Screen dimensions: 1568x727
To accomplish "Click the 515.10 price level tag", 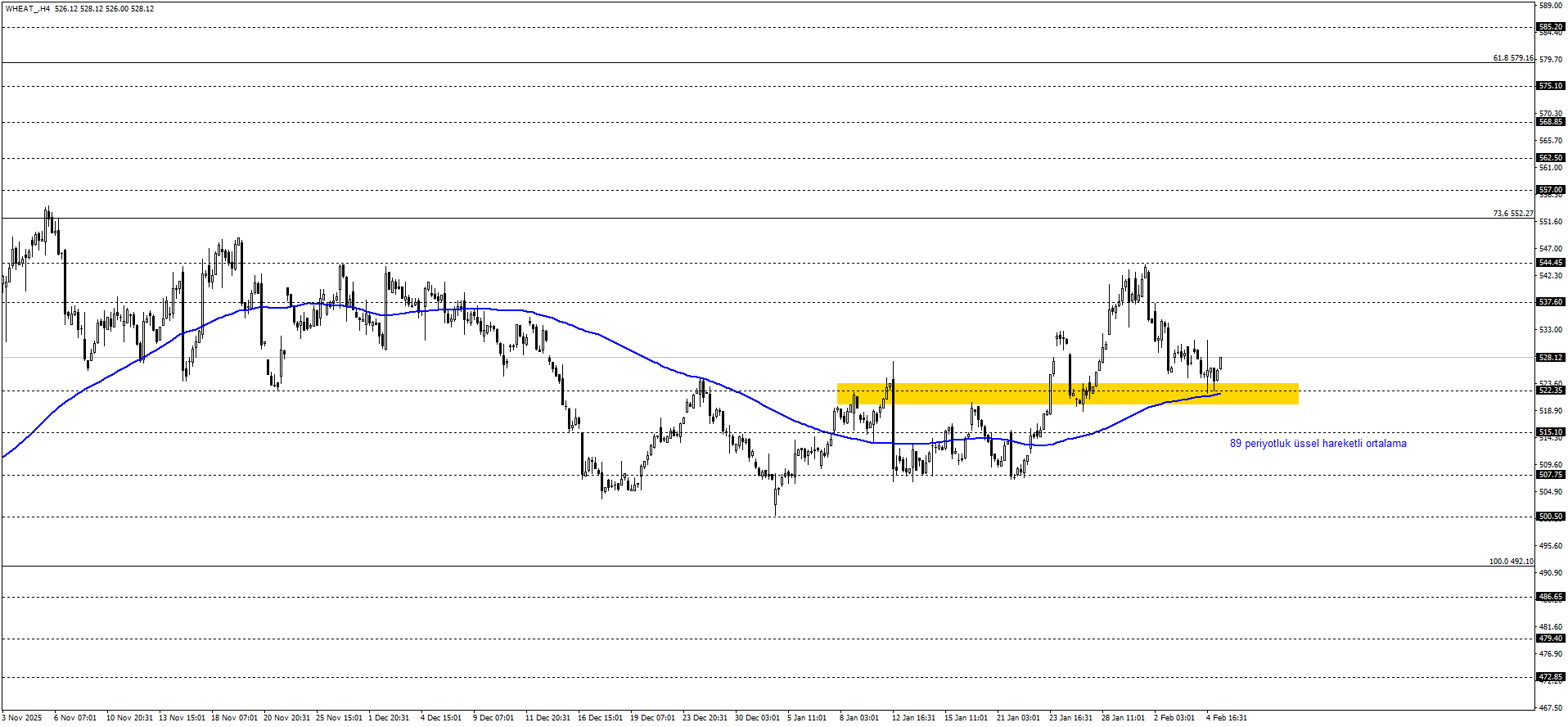I will click(1551, 432).
